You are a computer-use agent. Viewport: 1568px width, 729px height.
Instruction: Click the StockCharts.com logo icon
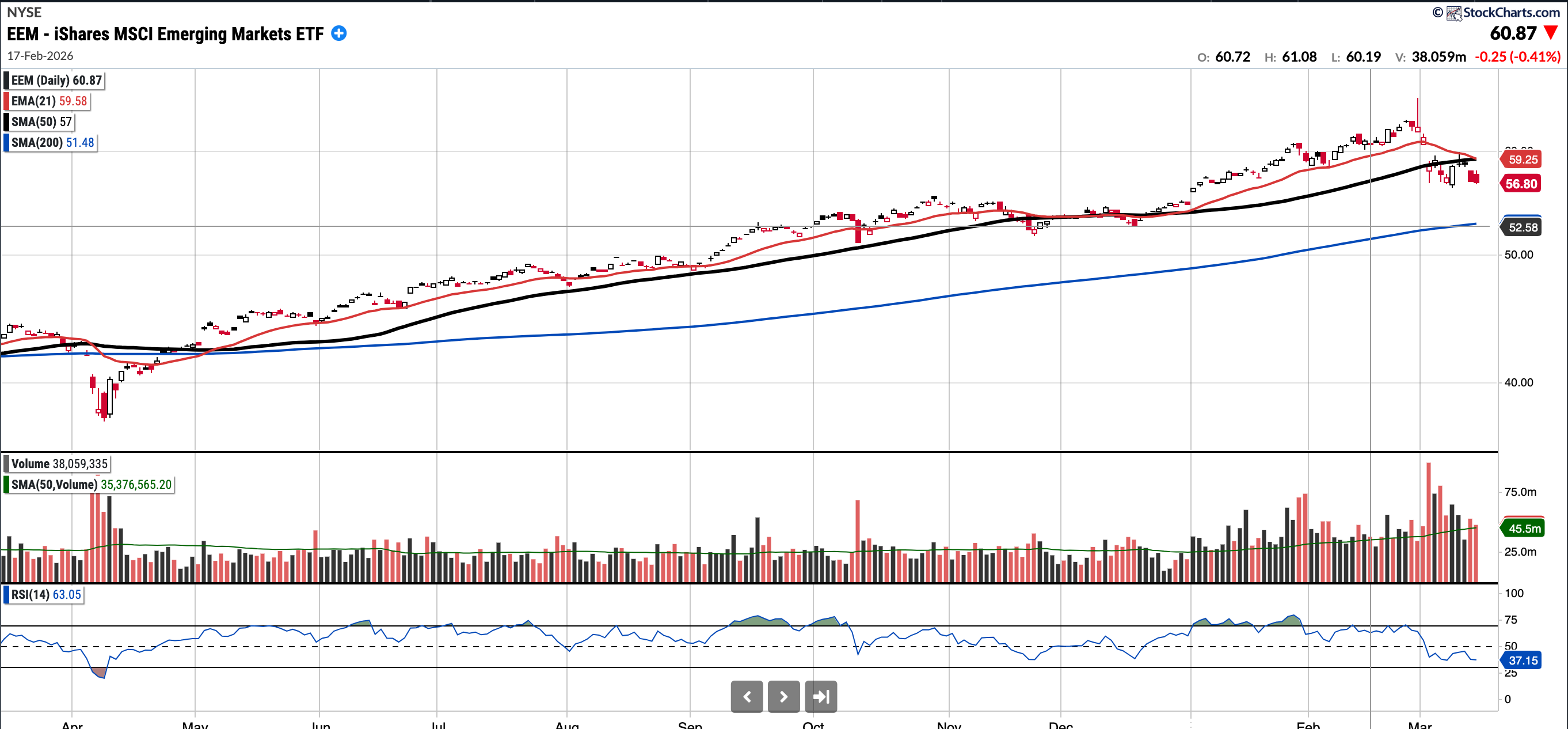coord(1453,13)
